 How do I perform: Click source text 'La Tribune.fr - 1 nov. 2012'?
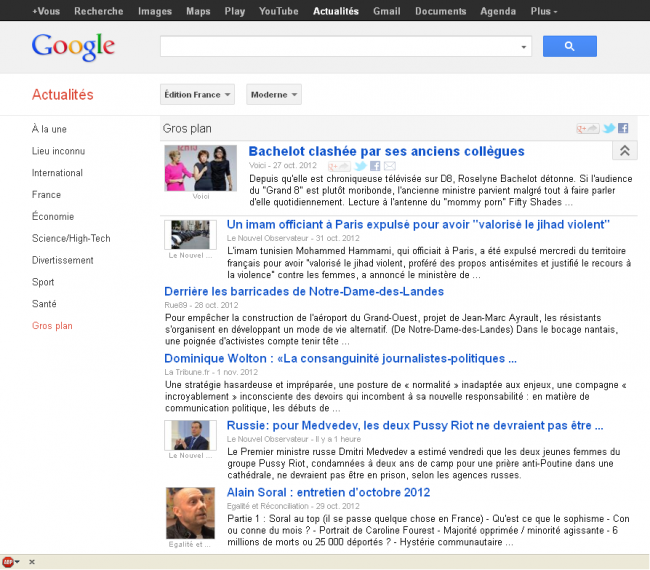[x=211, y=372]
